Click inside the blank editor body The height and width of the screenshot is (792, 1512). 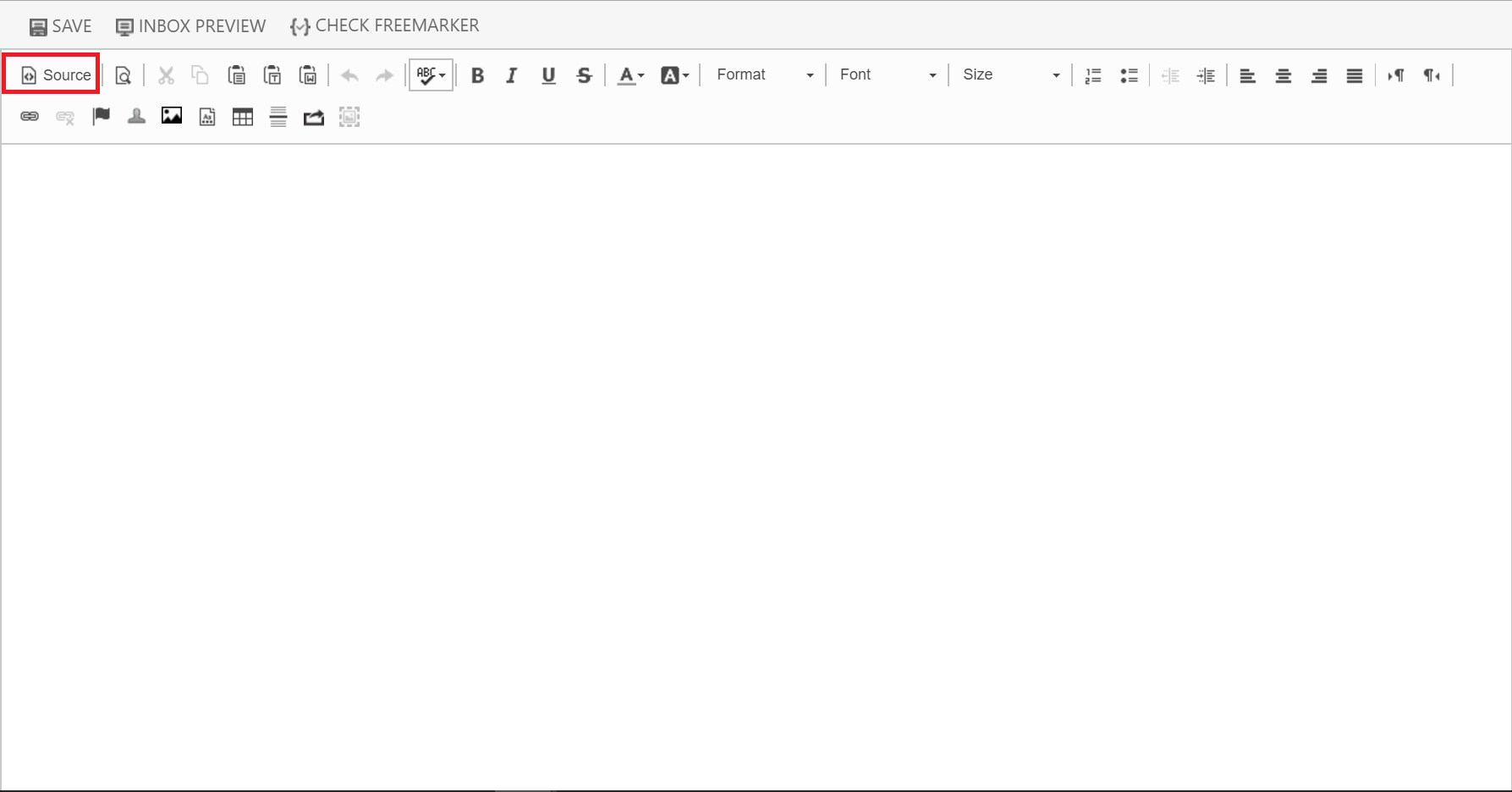(756, 465)
